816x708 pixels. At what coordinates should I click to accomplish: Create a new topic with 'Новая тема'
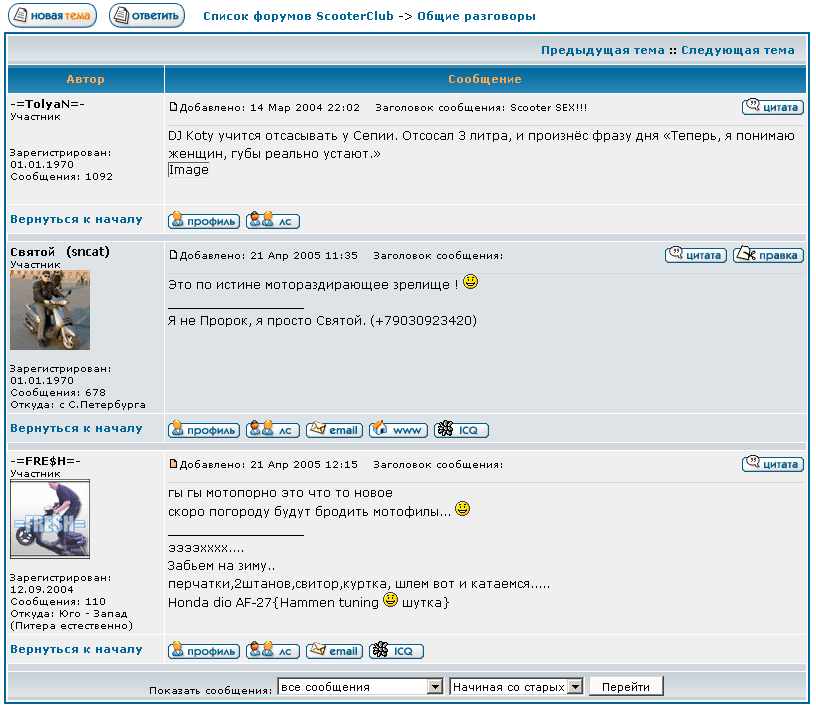tap(53, 16)
